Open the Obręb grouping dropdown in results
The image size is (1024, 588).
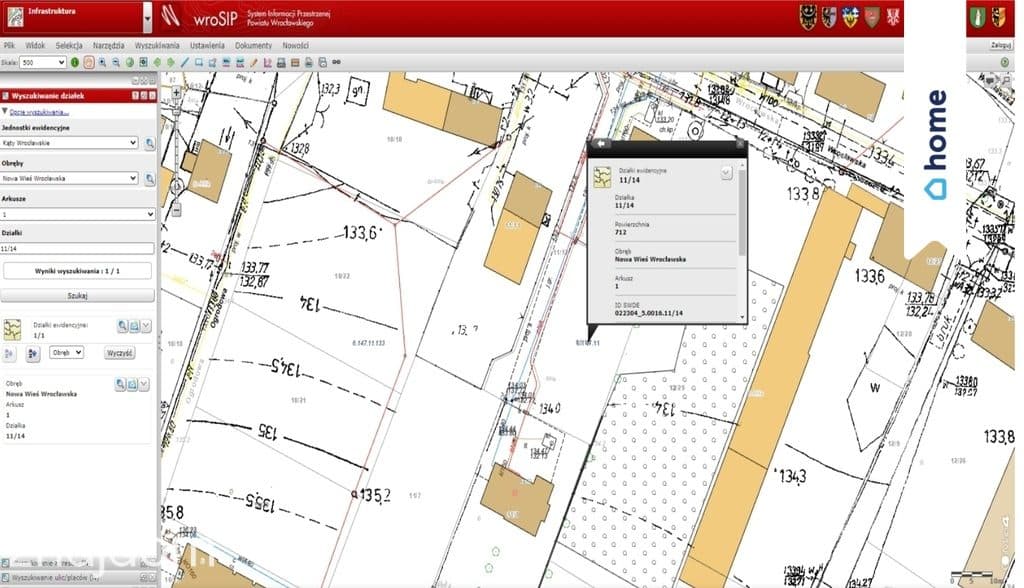[67, 353]
